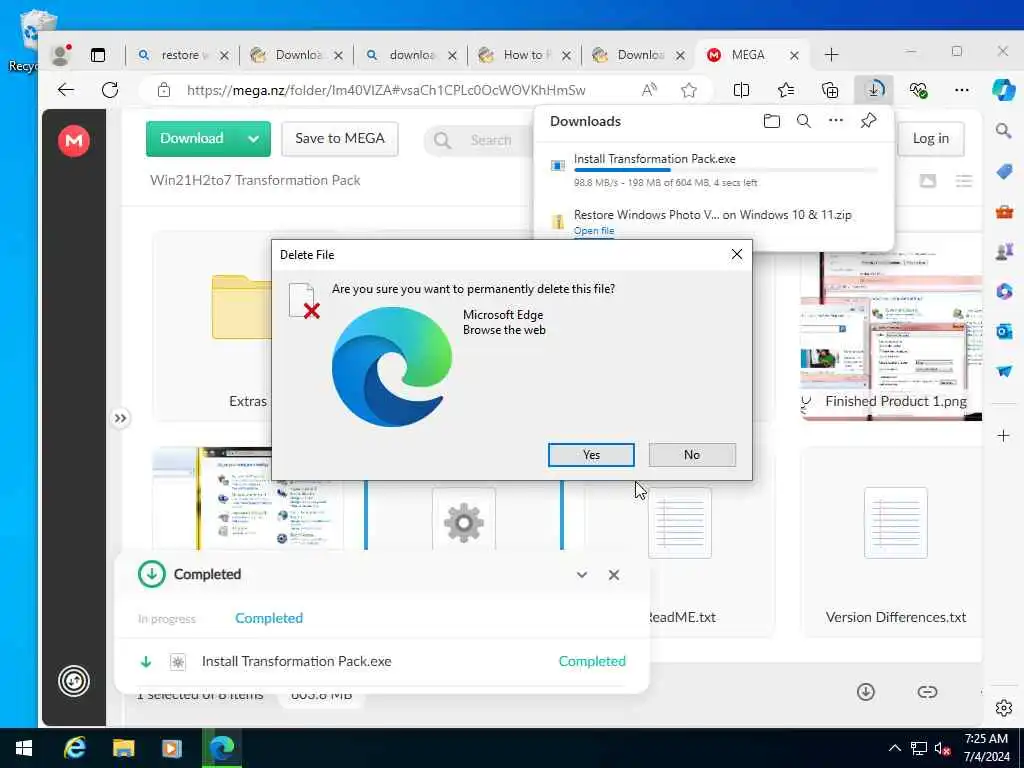The height and width of the screenshot is (768, 1024).
Task: Pin the Downloads panel
Action: pyautogui.click(x=868, y=121)
